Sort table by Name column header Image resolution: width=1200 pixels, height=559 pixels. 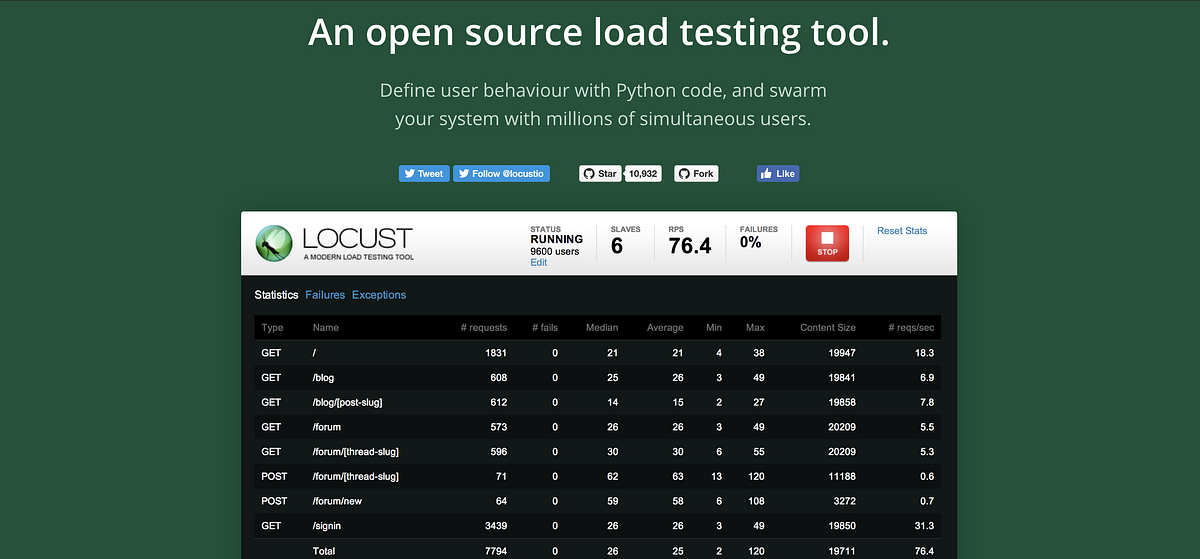[x=326, y=328]
